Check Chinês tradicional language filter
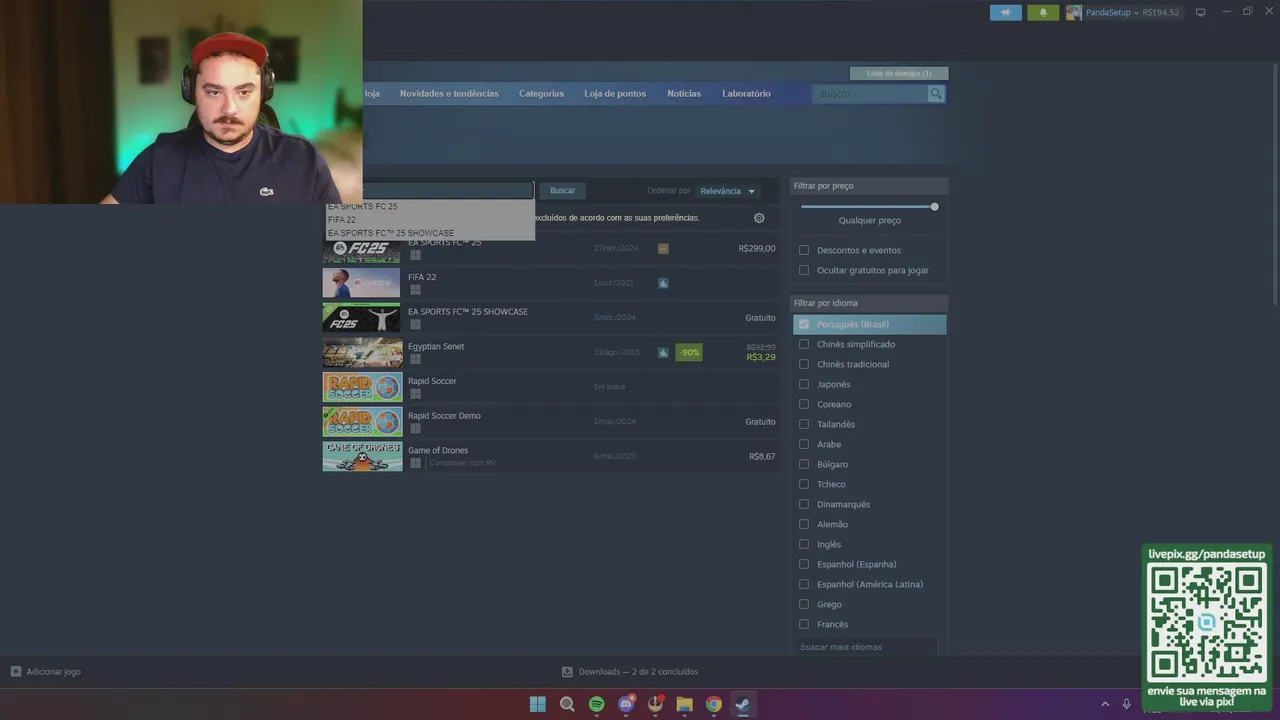1280x720 pixels. coord(804,364)
